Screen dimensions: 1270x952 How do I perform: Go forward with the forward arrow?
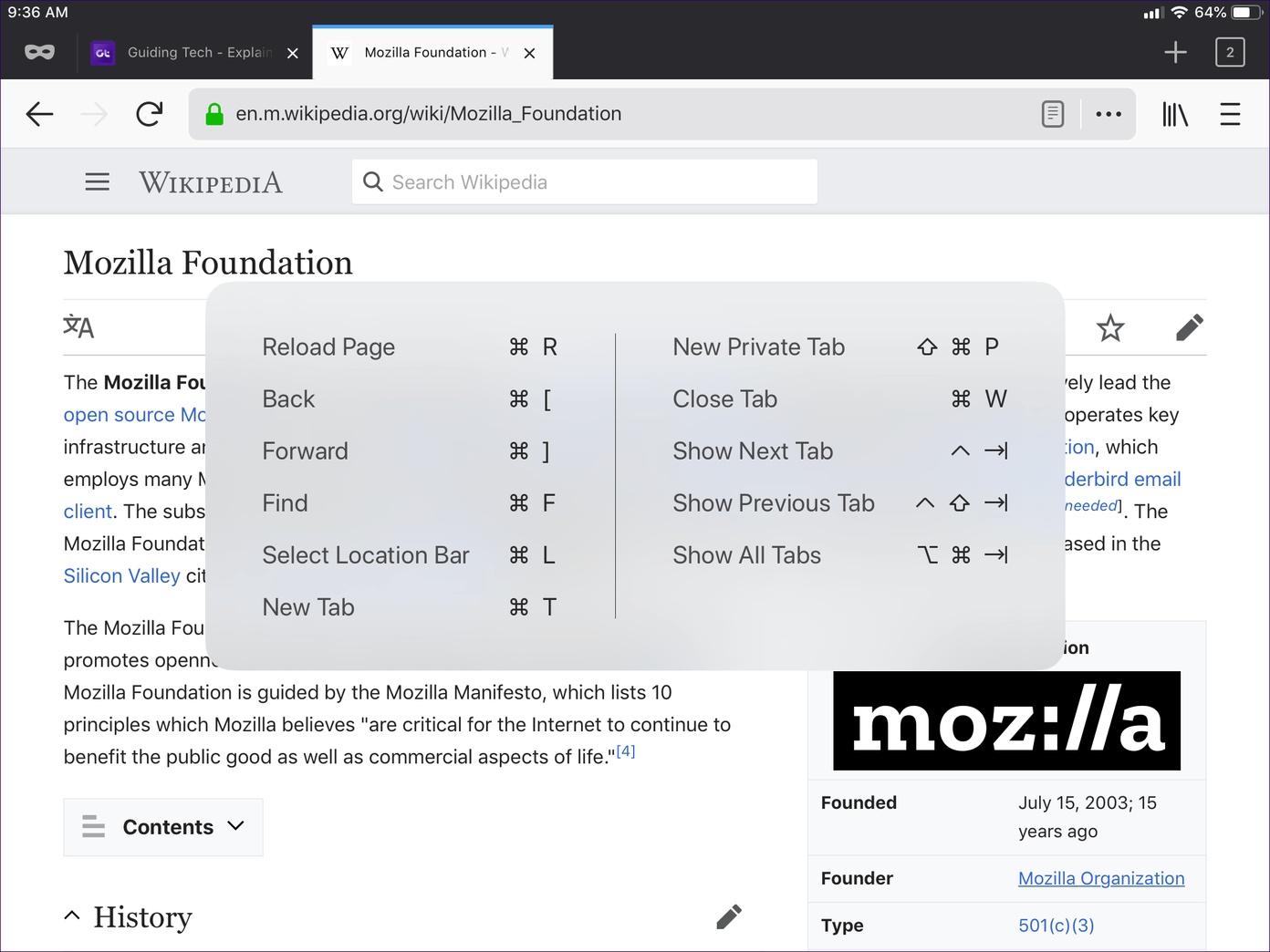94,114
